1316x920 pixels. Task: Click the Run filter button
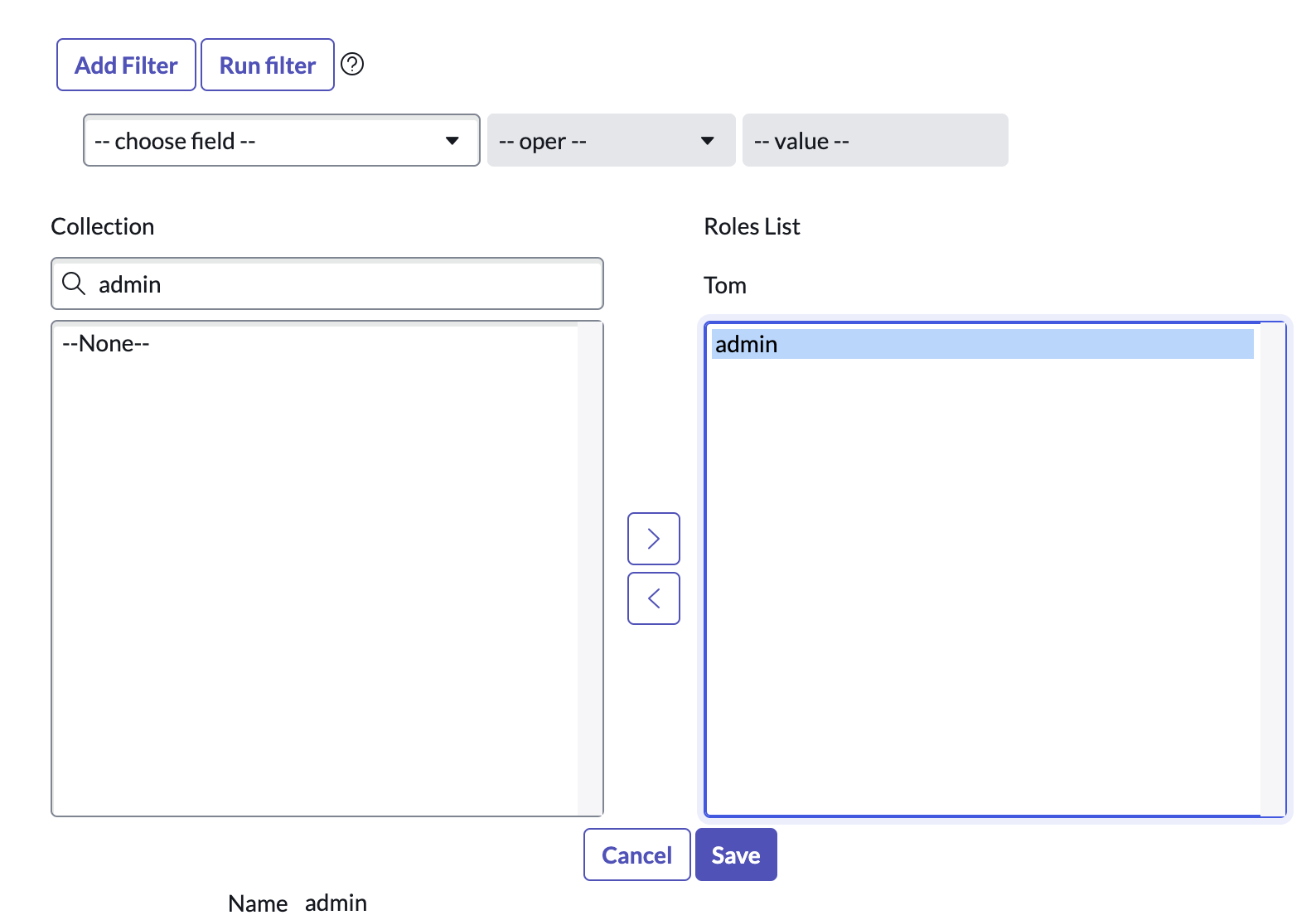click(x=268, y=65)
